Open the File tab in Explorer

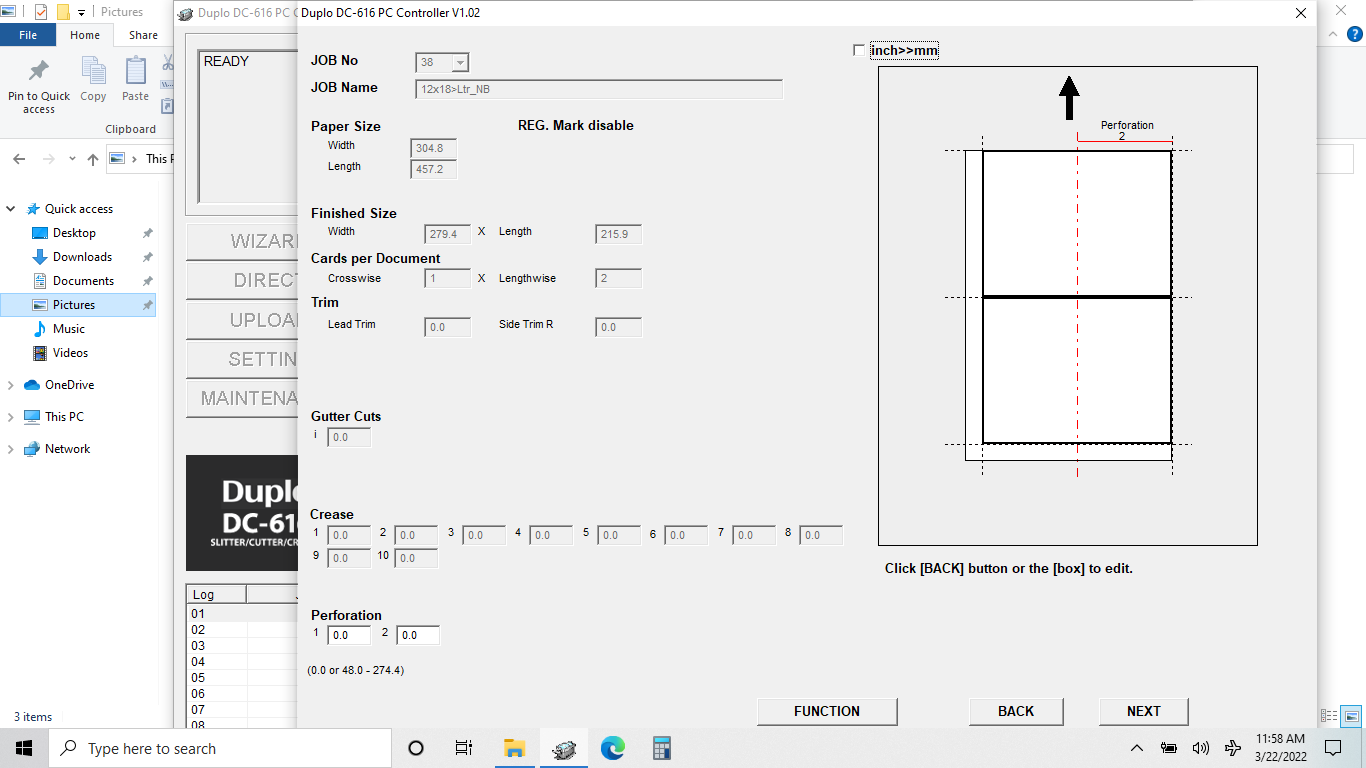click(28, 35)
